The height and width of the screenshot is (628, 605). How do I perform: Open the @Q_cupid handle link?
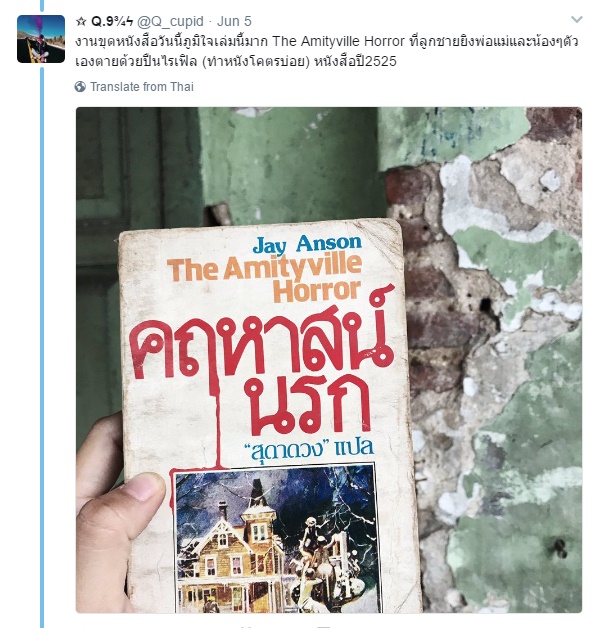click(x=170, y=21)
